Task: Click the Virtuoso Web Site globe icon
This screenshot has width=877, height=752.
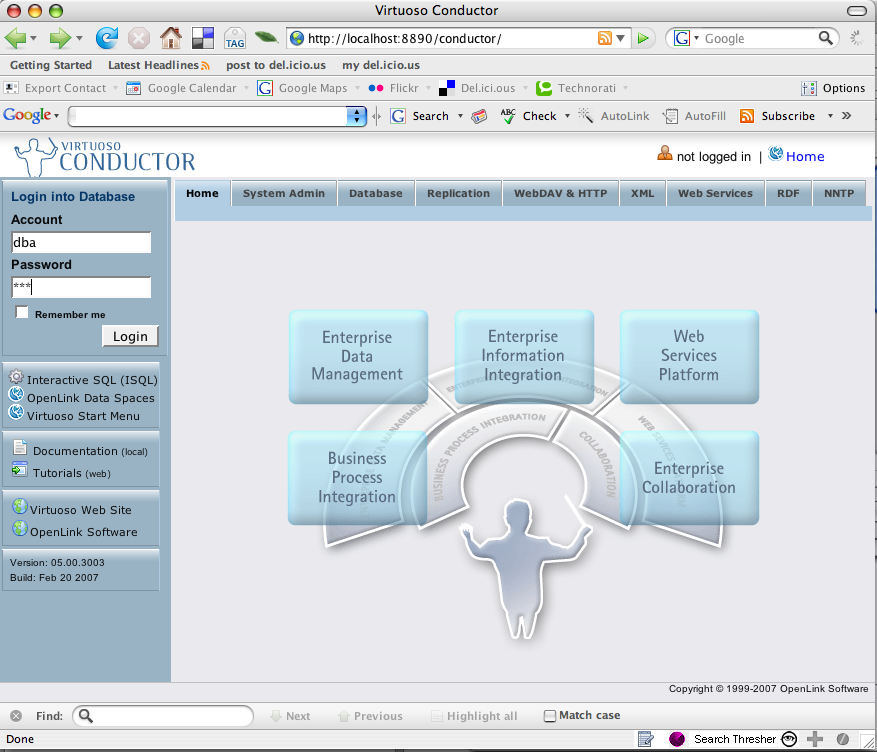Action: point(20,506)
